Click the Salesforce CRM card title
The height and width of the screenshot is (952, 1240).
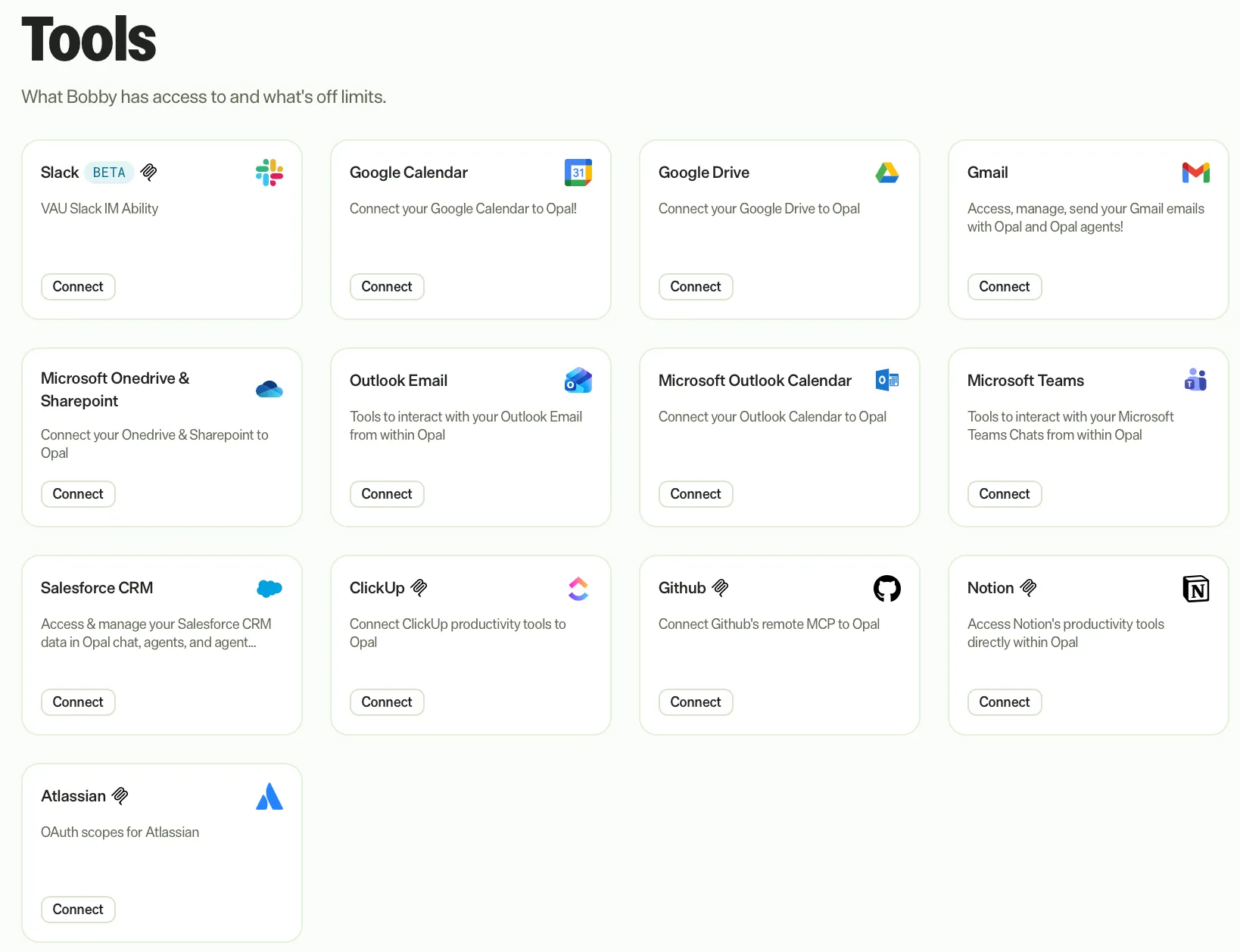click(x=97, y=588)
